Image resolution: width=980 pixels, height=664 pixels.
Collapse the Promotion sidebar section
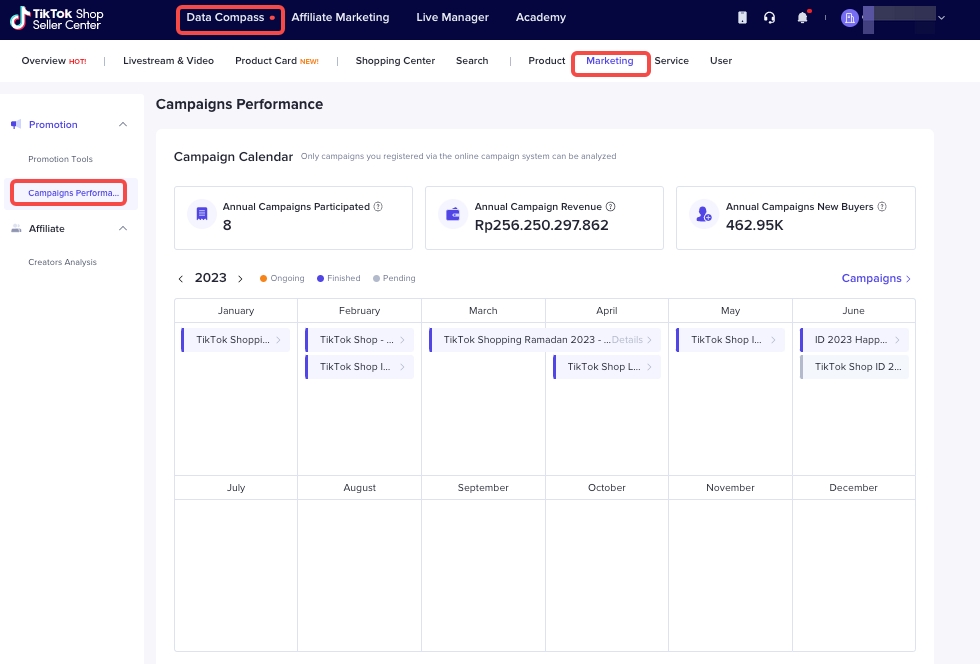point(123,125)
